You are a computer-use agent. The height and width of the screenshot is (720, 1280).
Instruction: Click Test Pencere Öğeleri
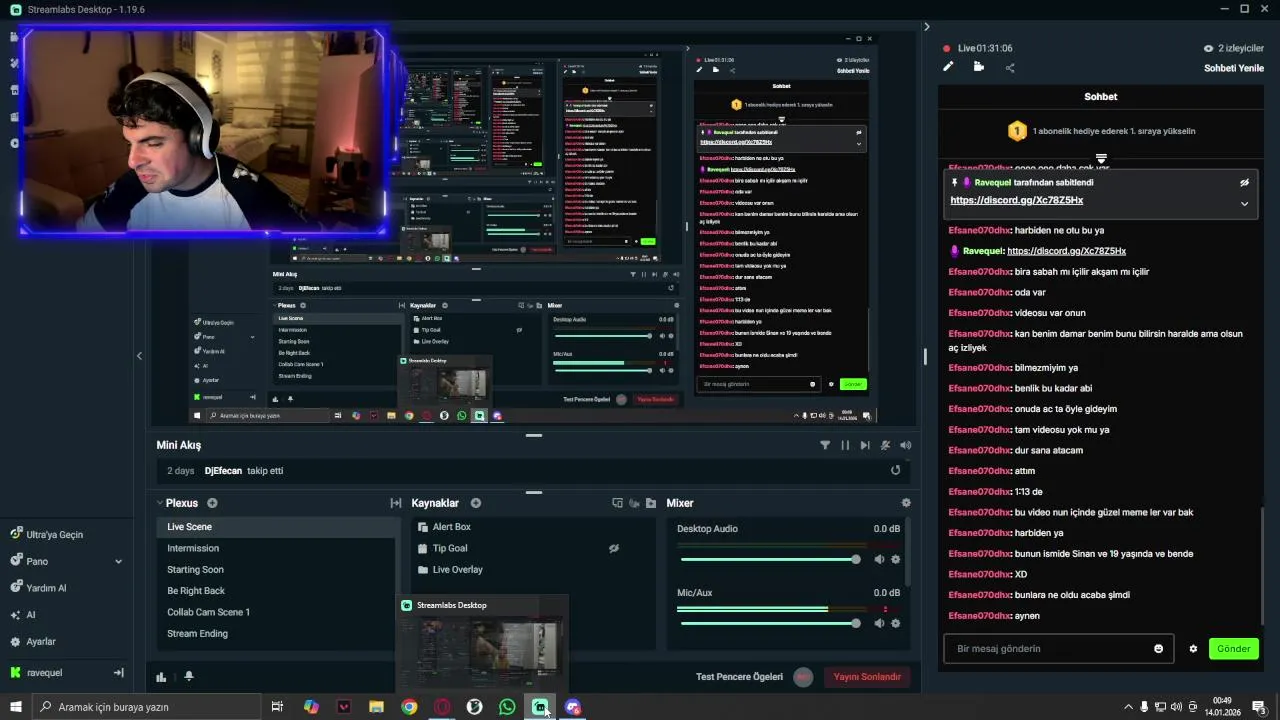click(739, 677)
